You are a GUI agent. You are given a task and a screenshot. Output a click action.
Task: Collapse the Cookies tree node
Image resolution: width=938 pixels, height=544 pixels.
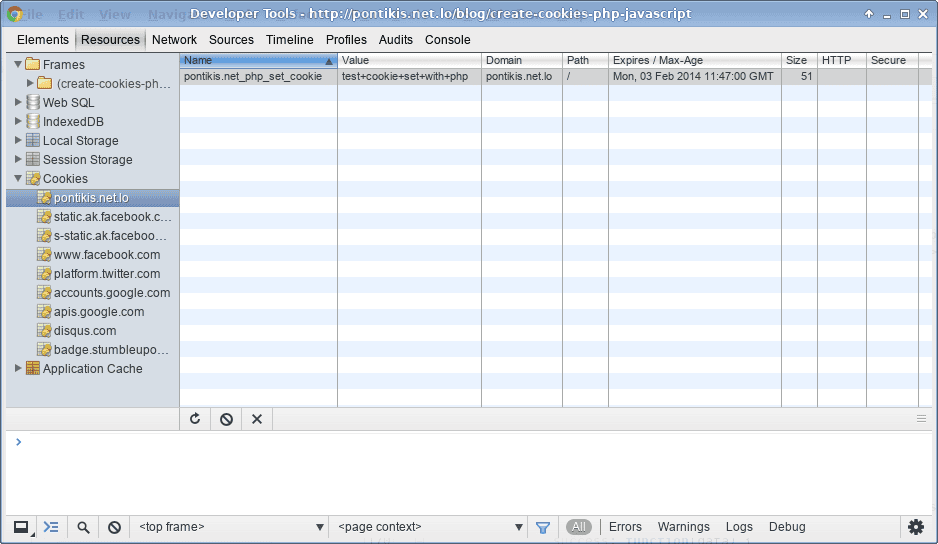(18, 178)
